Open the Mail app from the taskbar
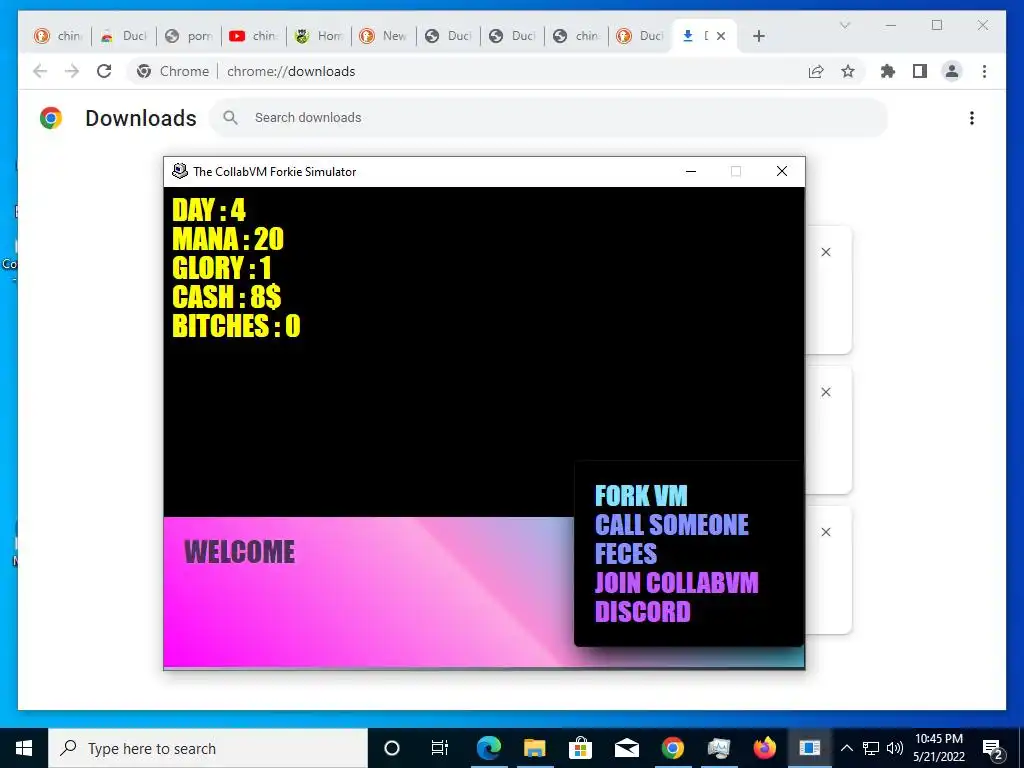1024x768 pixels. (x=626, y=748)
